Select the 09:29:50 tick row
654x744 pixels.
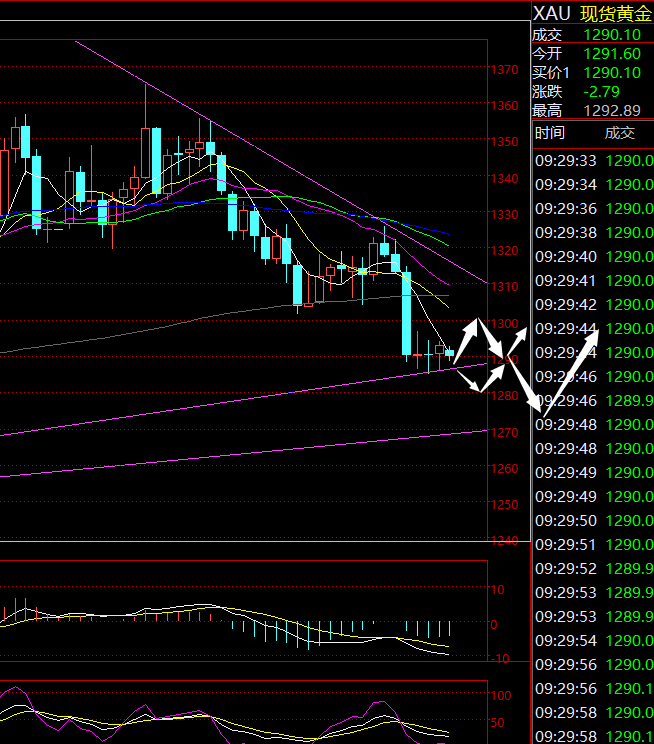point(593,521)
